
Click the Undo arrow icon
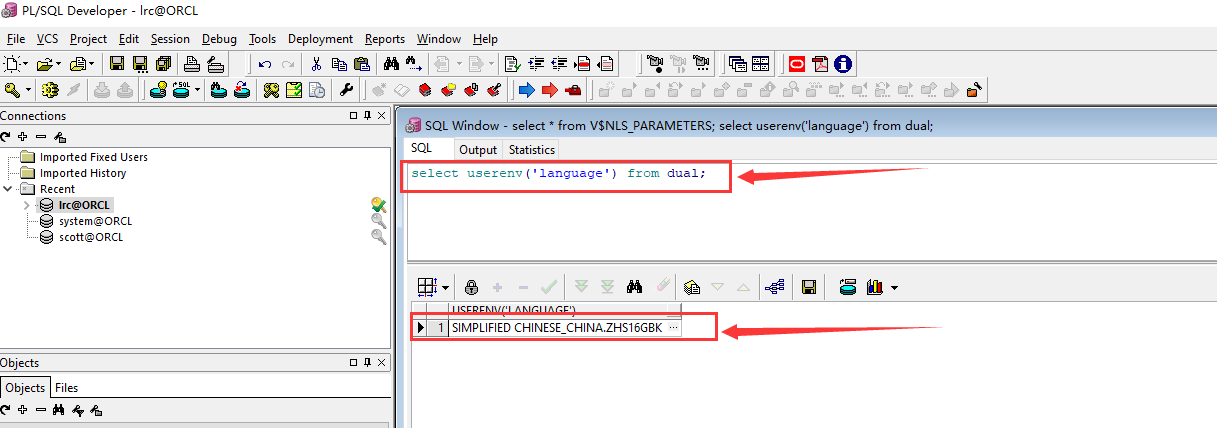click(x=265, y=64)
